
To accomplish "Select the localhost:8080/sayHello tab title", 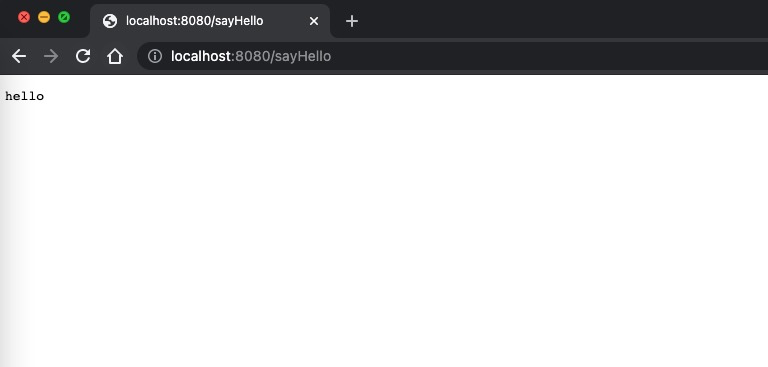I will [194, 21].
